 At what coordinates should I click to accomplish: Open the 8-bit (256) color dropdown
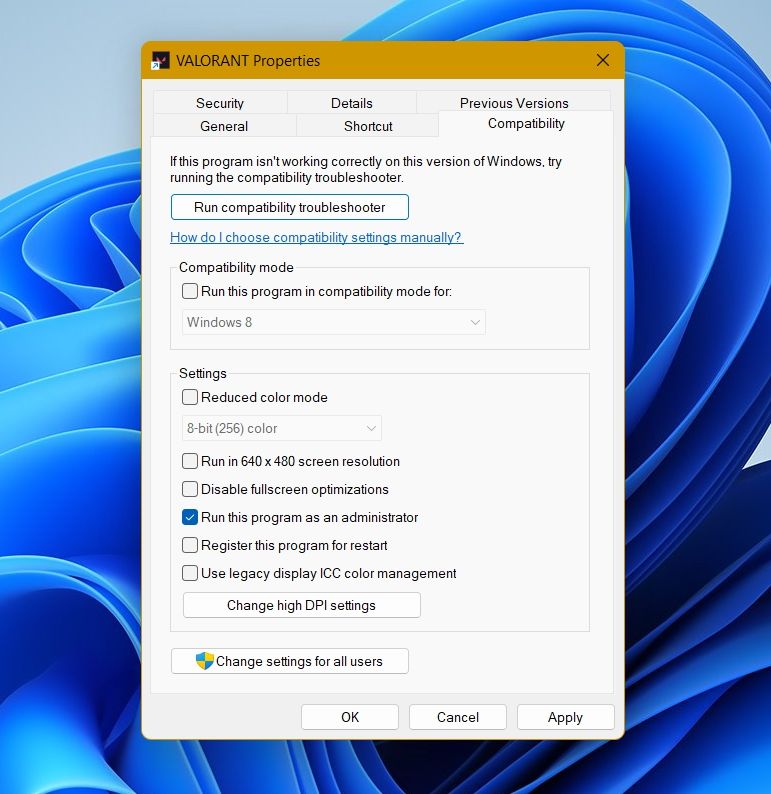[x=282, y=428]
